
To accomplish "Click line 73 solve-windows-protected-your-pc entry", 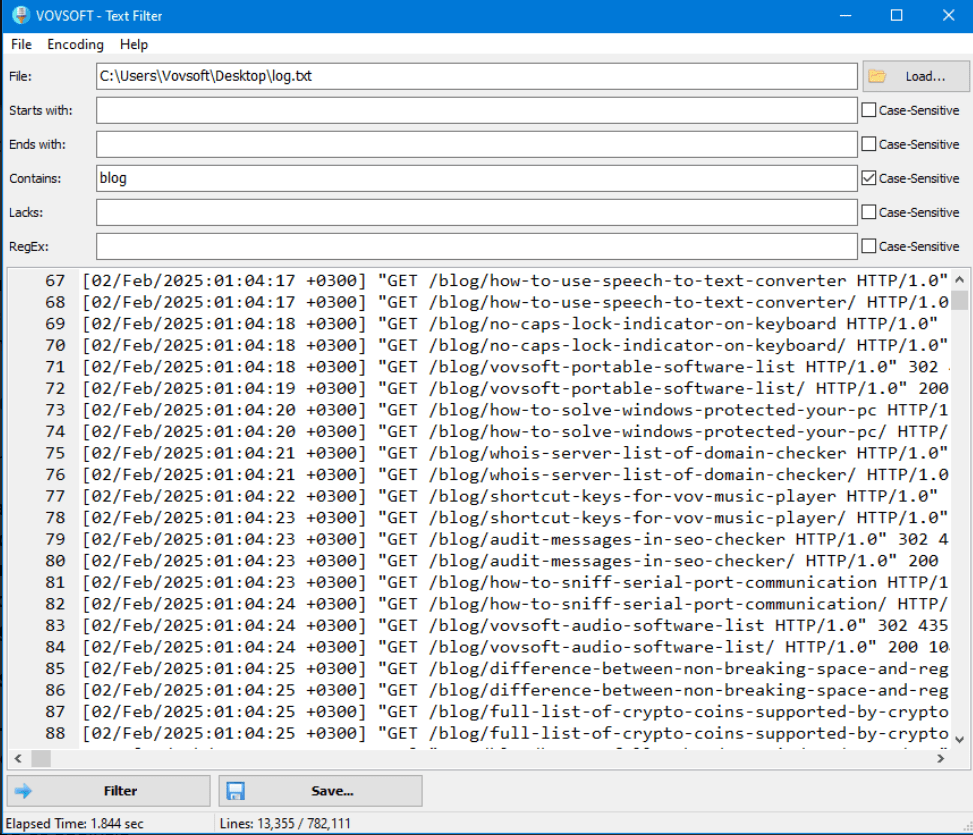I will 515,410.
